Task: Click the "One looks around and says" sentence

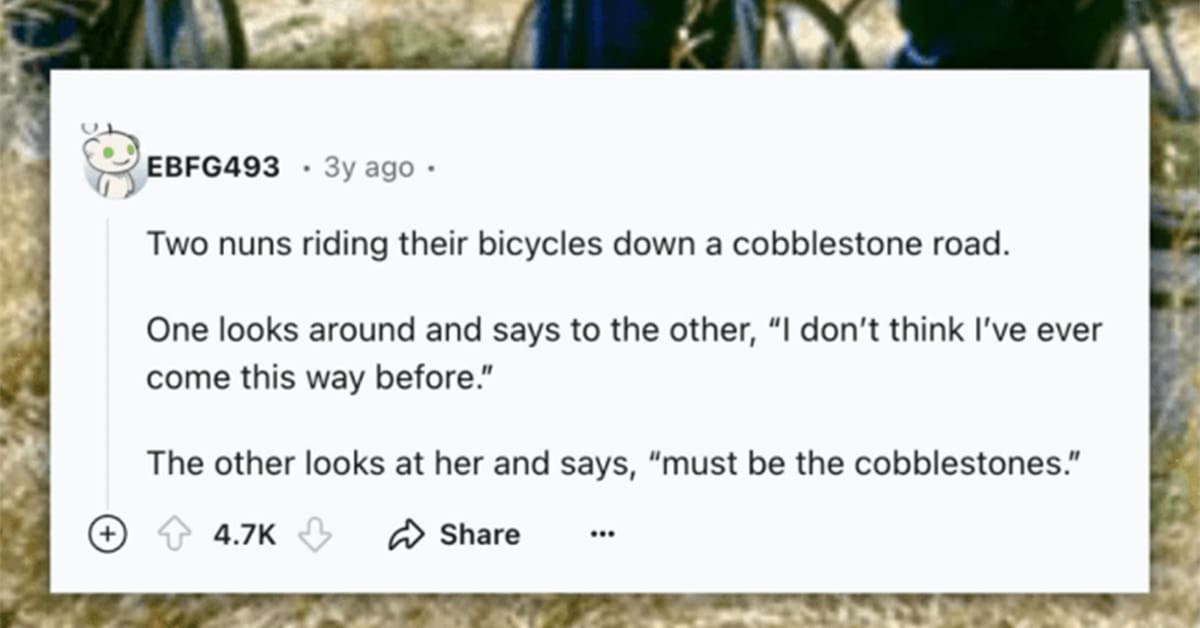Action: (622, 331)
